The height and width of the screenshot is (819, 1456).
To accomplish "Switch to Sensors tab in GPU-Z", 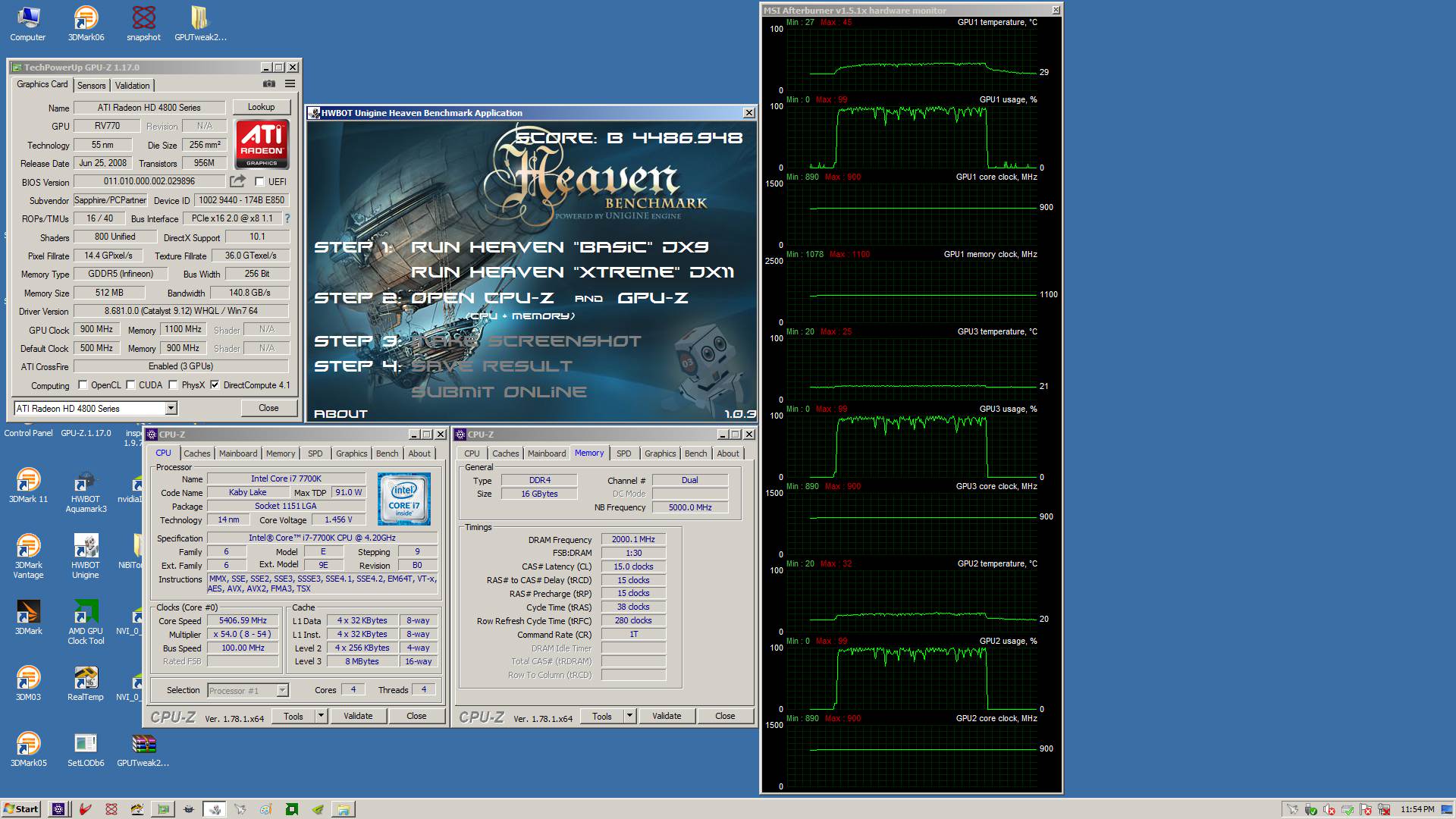I will click(x=91, y=86).
